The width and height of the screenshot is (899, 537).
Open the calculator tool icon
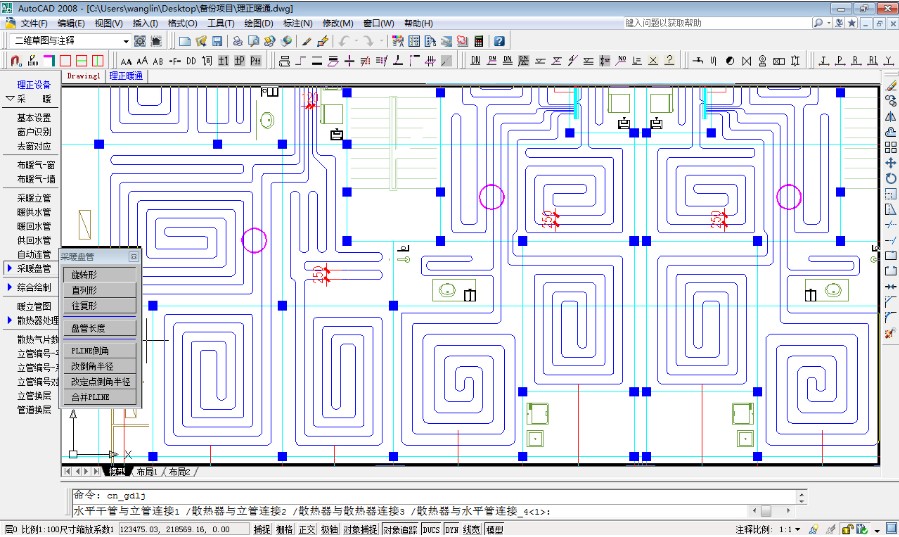[479, 41]
